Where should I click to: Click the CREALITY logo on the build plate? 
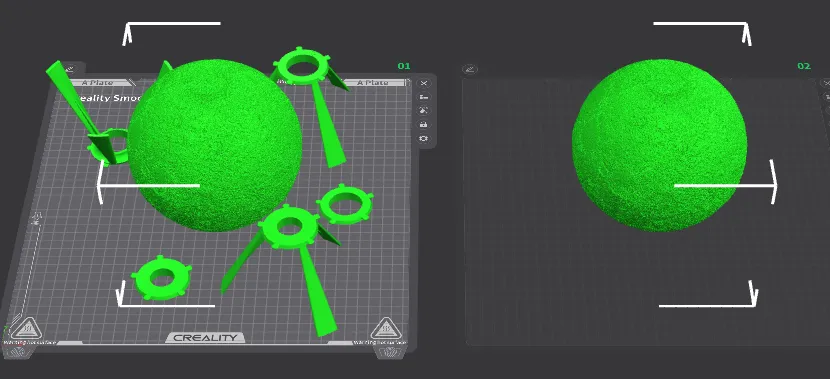[x=205, y=338]
